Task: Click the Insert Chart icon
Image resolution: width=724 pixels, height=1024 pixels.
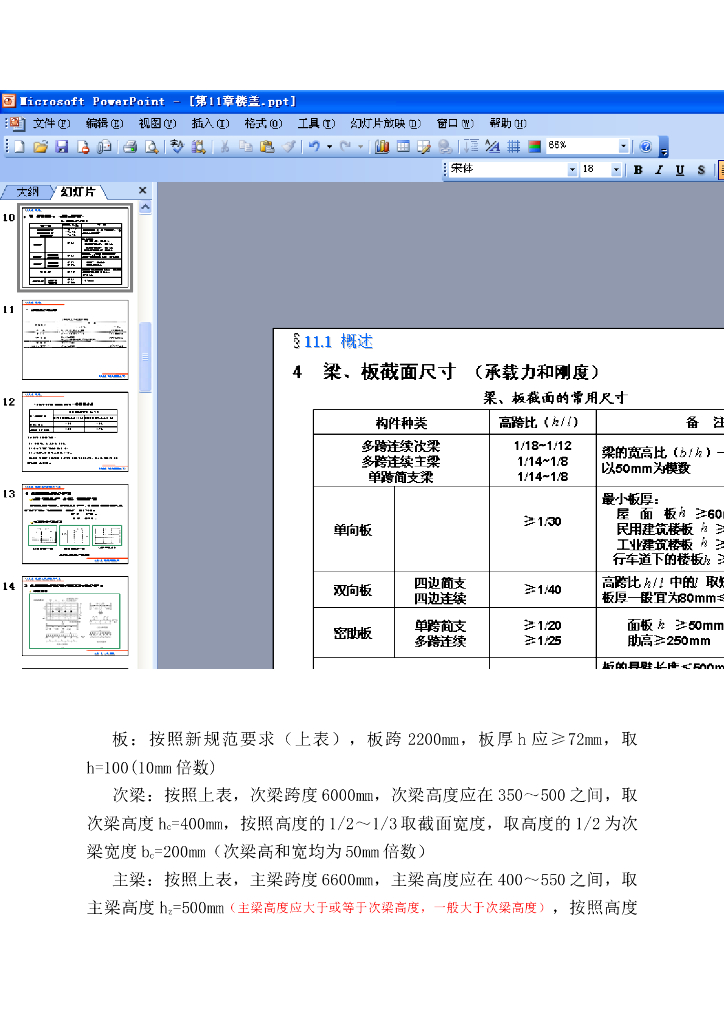Action: (x=382, y=147)
